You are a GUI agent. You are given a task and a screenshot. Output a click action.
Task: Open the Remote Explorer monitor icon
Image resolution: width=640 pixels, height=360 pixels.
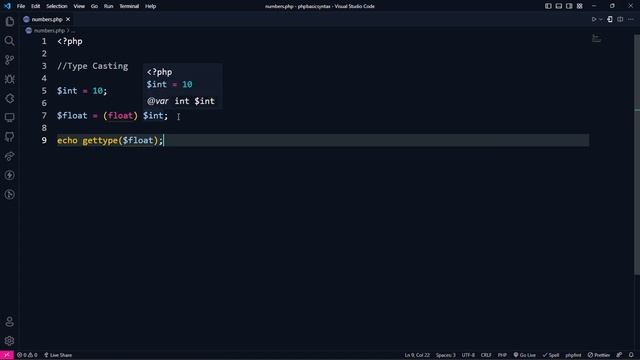pos(9,118)
